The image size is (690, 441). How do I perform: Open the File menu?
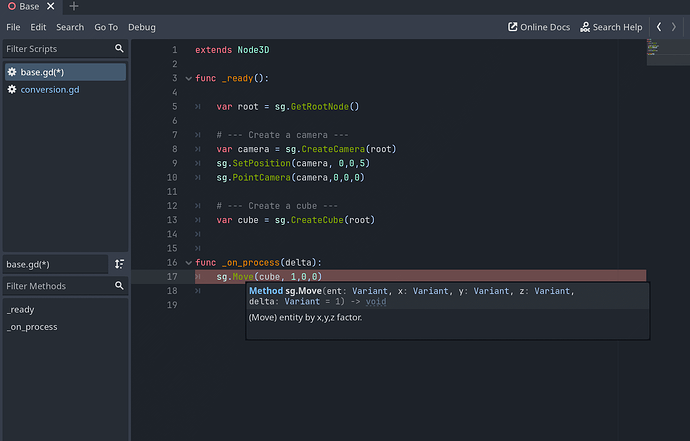[x=13, y=27]
